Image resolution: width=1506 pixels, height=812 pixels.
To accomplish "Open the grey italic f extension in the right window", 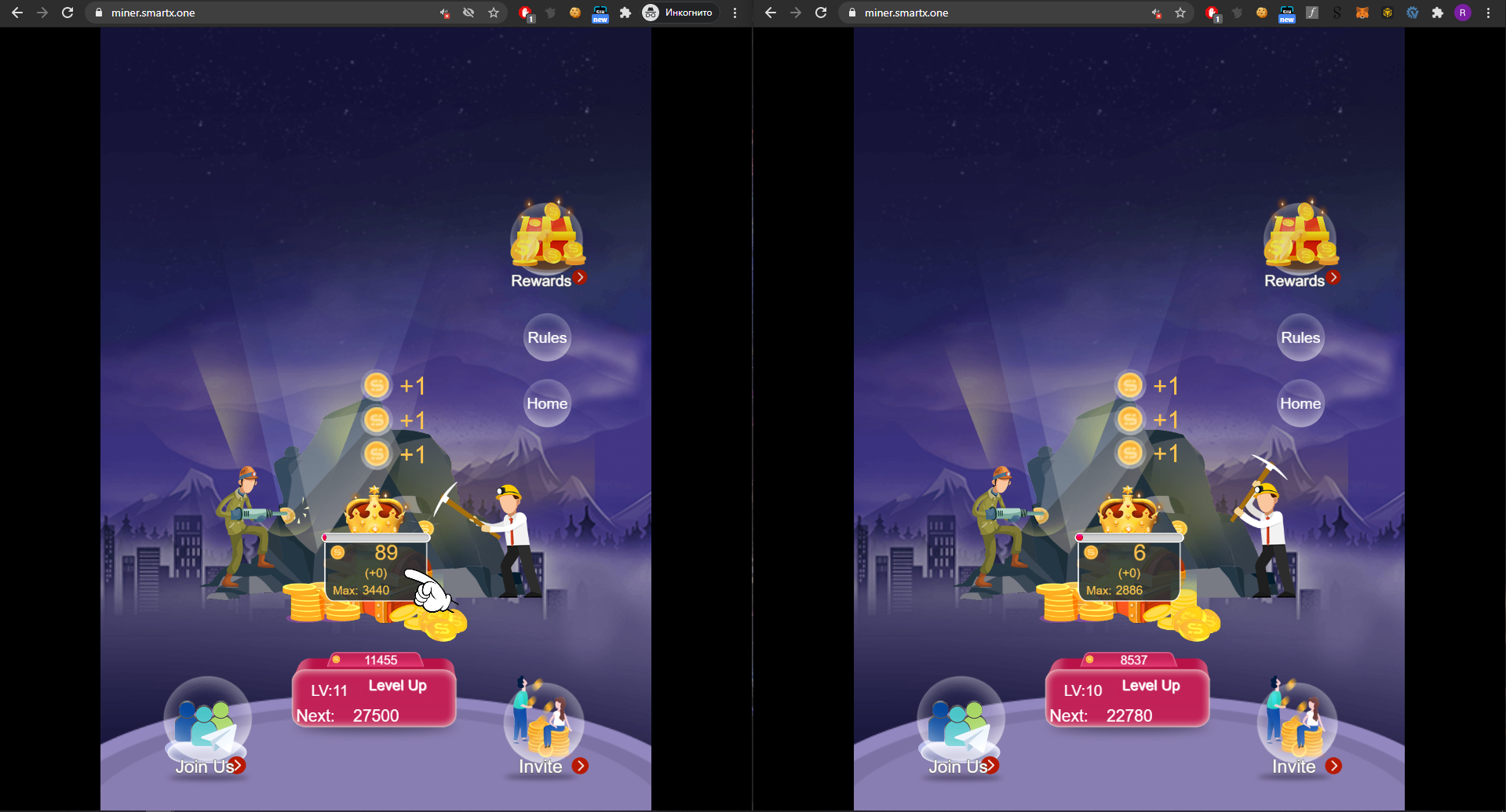I will pos(1312,13).
